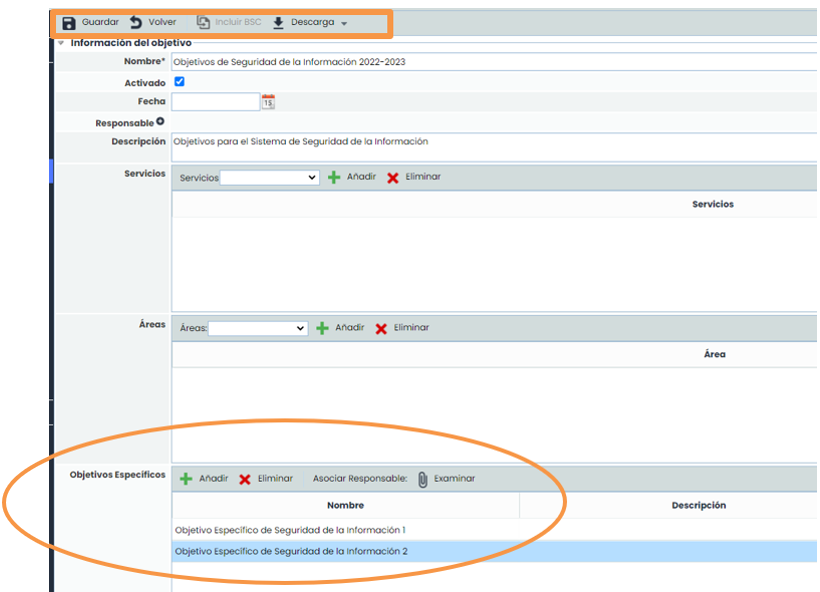
Task: Click the Nombre column header
Action: pos(345,506)
